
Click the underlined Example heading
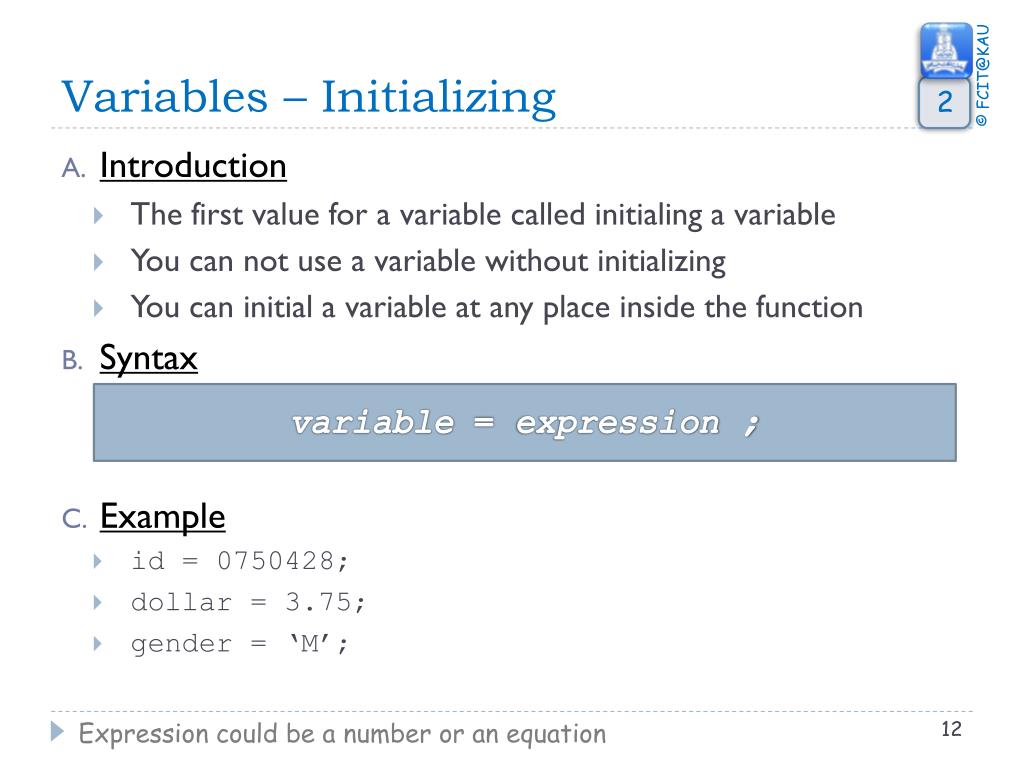tap(162, 517)
